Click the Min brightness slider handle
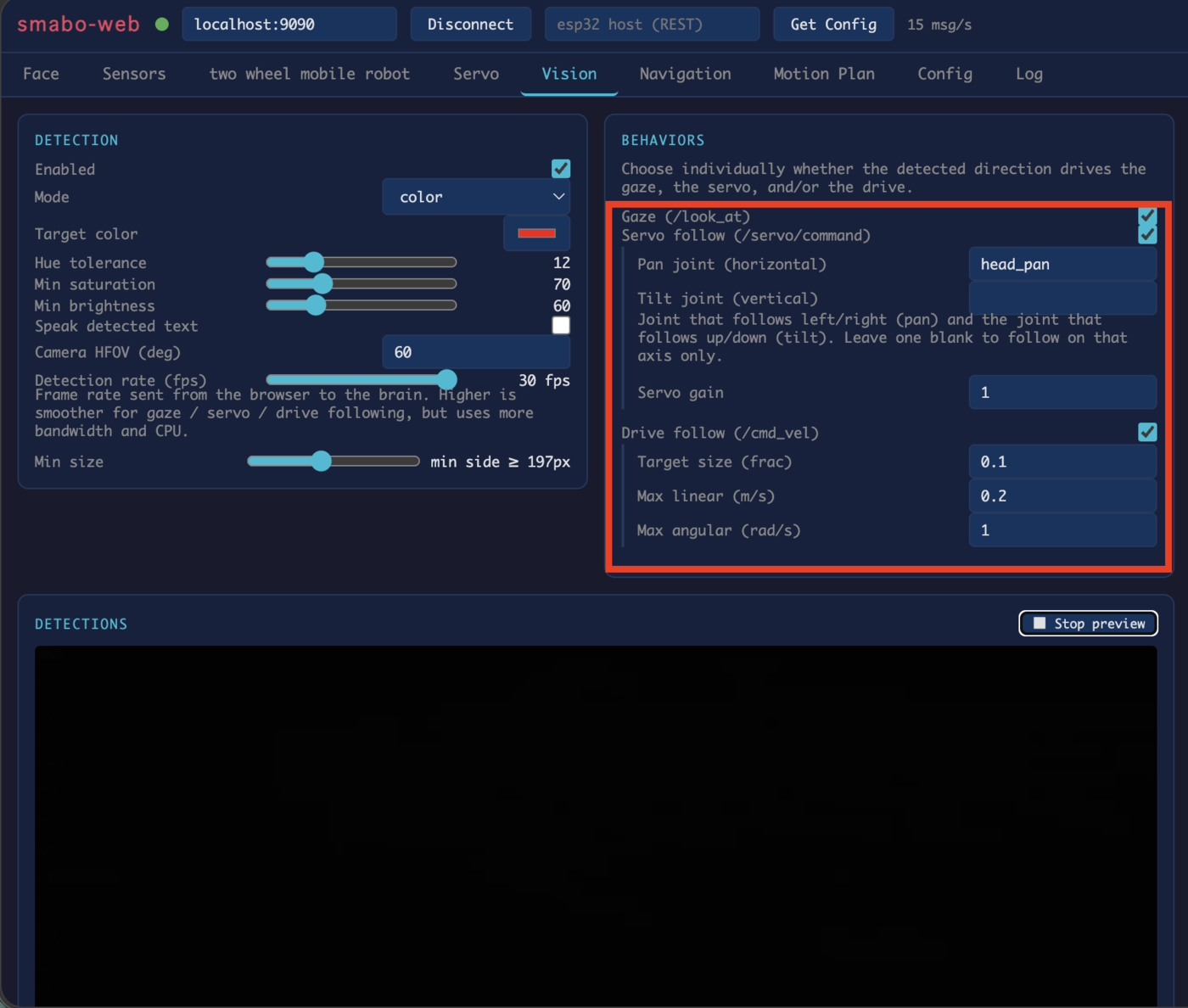Image resolution: width=1188 pixels, height=1008 pixels. pos(316,305)
